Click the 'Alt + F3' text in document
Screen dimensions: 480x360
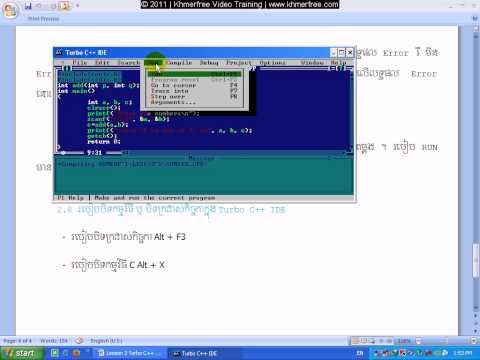[x=170, y=237]
